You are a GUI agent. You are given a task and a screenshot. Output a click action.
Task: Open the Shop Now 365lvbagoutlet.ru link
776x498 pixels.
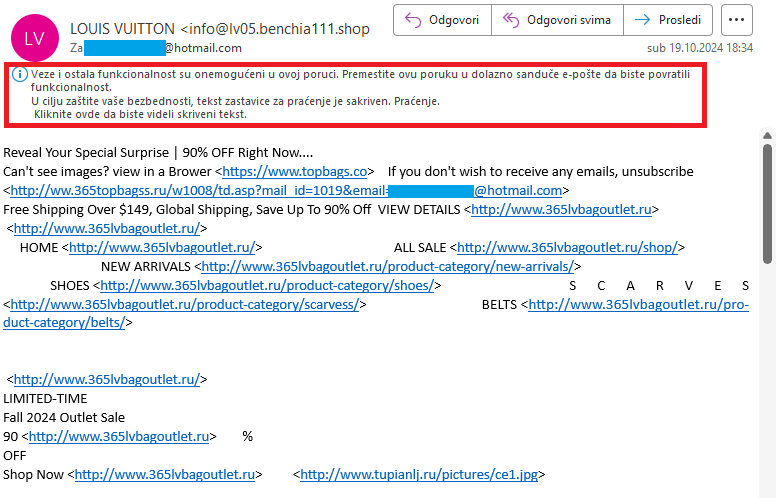click(165, 475)
